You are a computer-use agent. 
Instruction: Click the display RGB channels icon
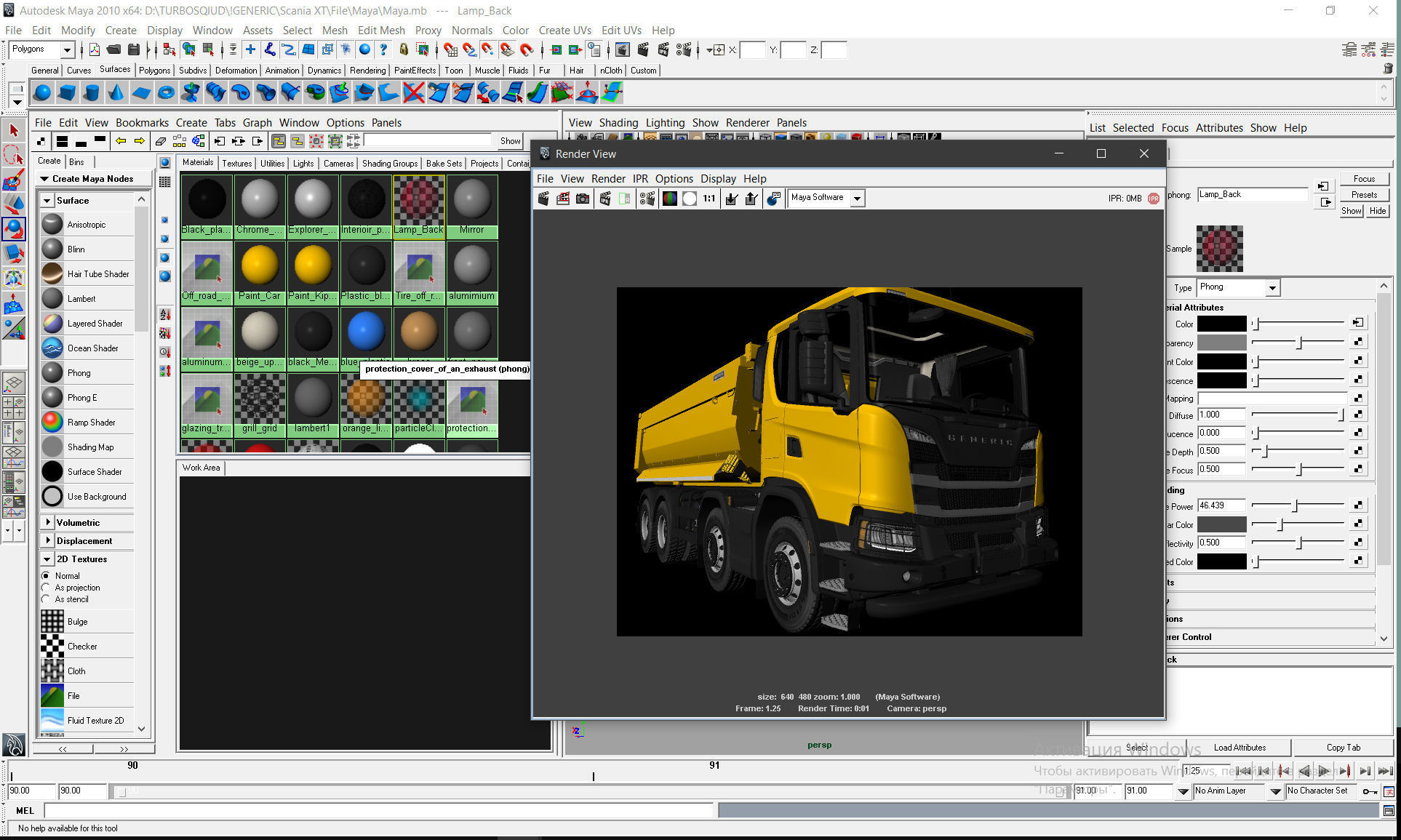click(670, 198)
